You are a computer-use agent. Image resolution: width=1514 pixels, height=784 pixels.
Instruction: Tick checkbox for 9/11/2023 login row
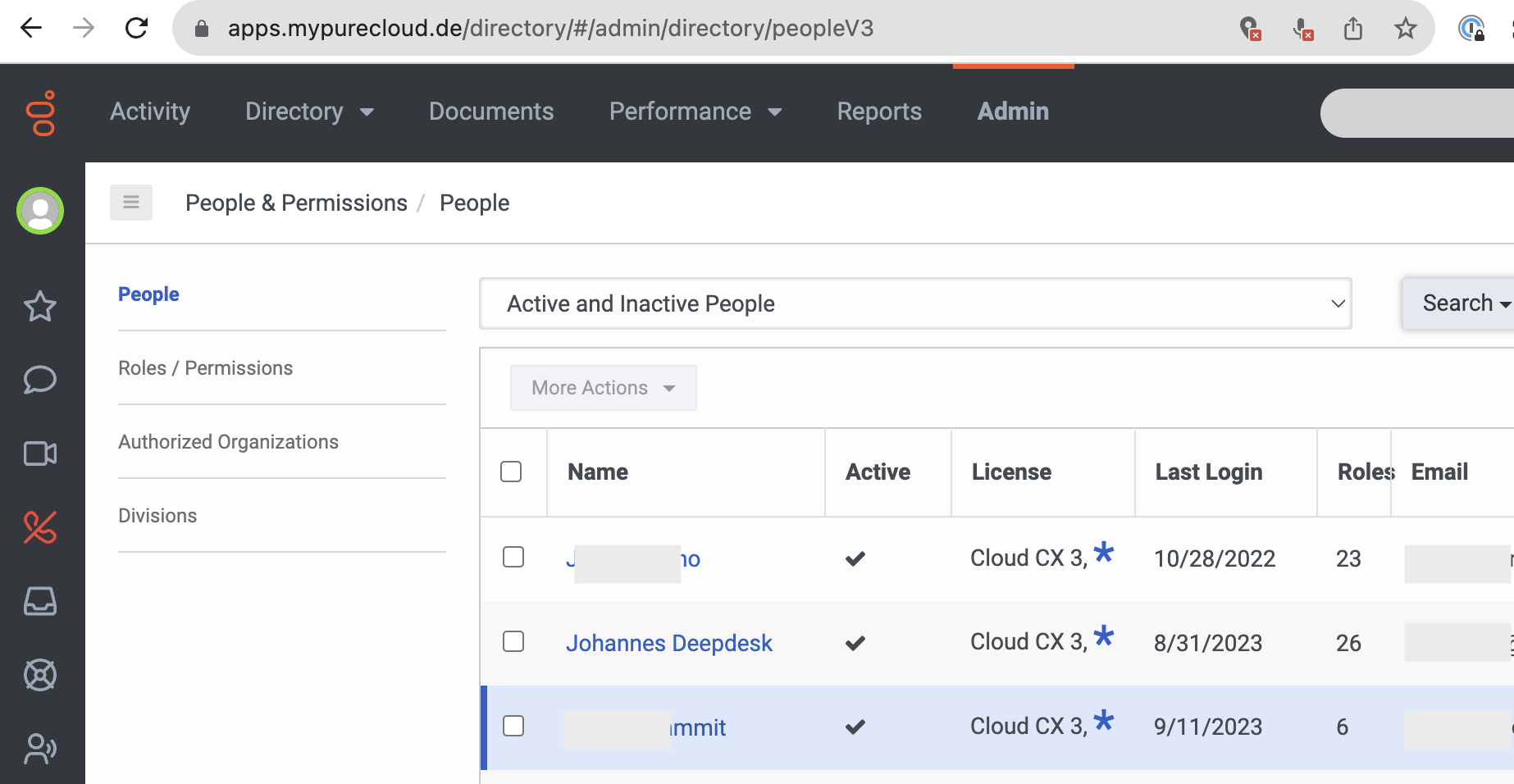coord(513,726)
